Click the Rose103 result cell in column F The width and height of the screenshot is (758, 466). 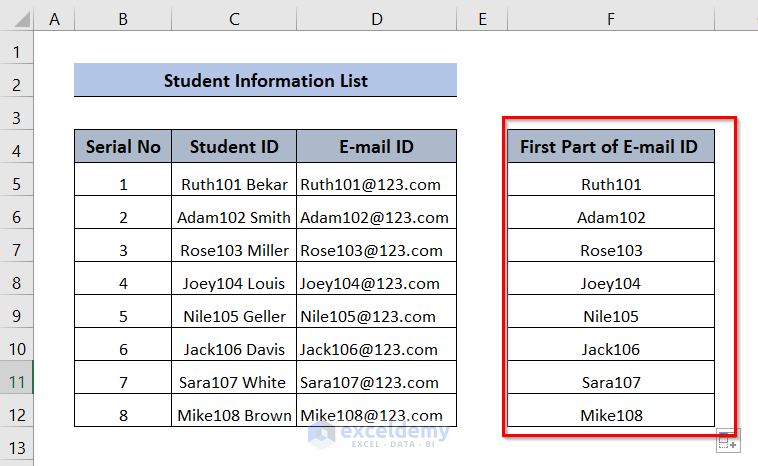click(610, 250)
